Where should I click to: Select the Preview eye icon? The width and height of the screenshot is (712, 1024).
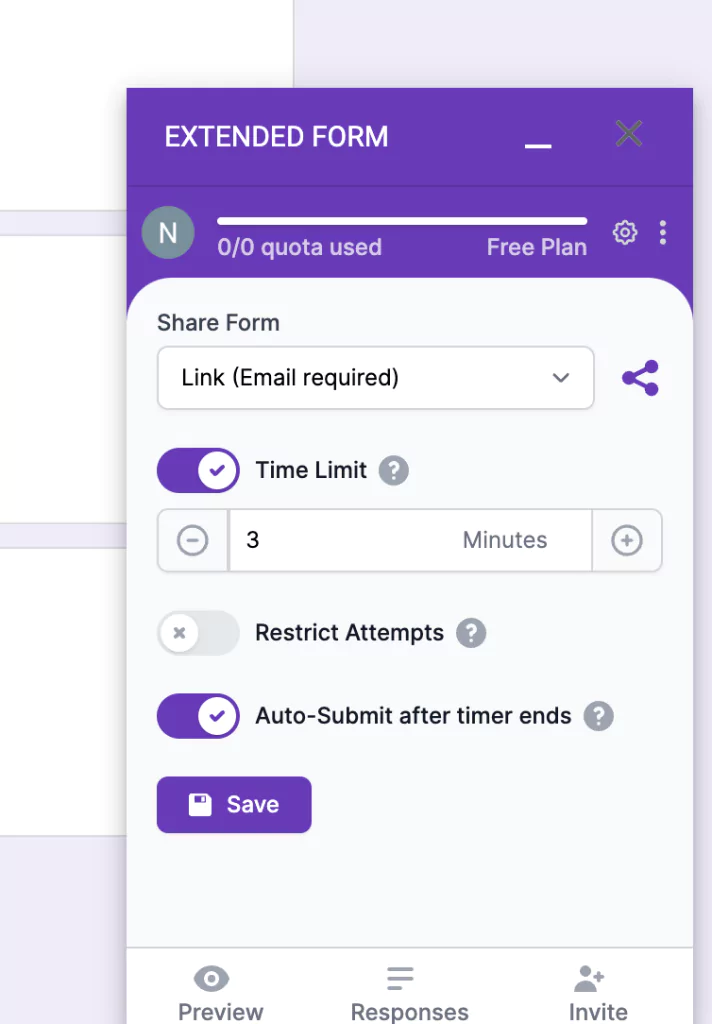pos(210,978)
